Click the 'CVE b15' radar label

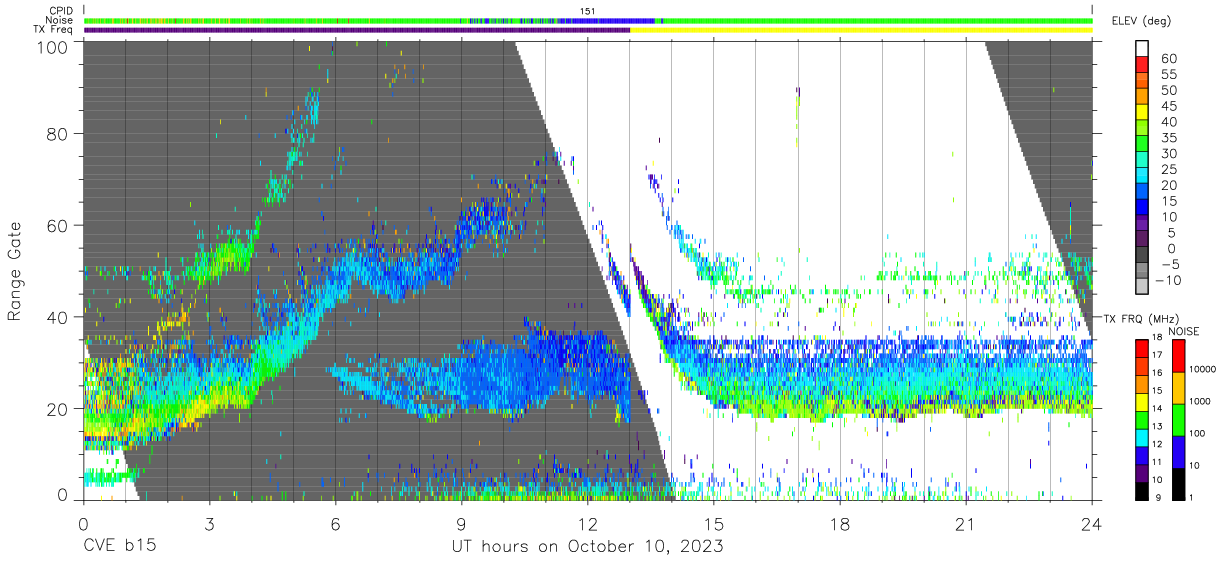pyautogui.click(x=120, y=547)
